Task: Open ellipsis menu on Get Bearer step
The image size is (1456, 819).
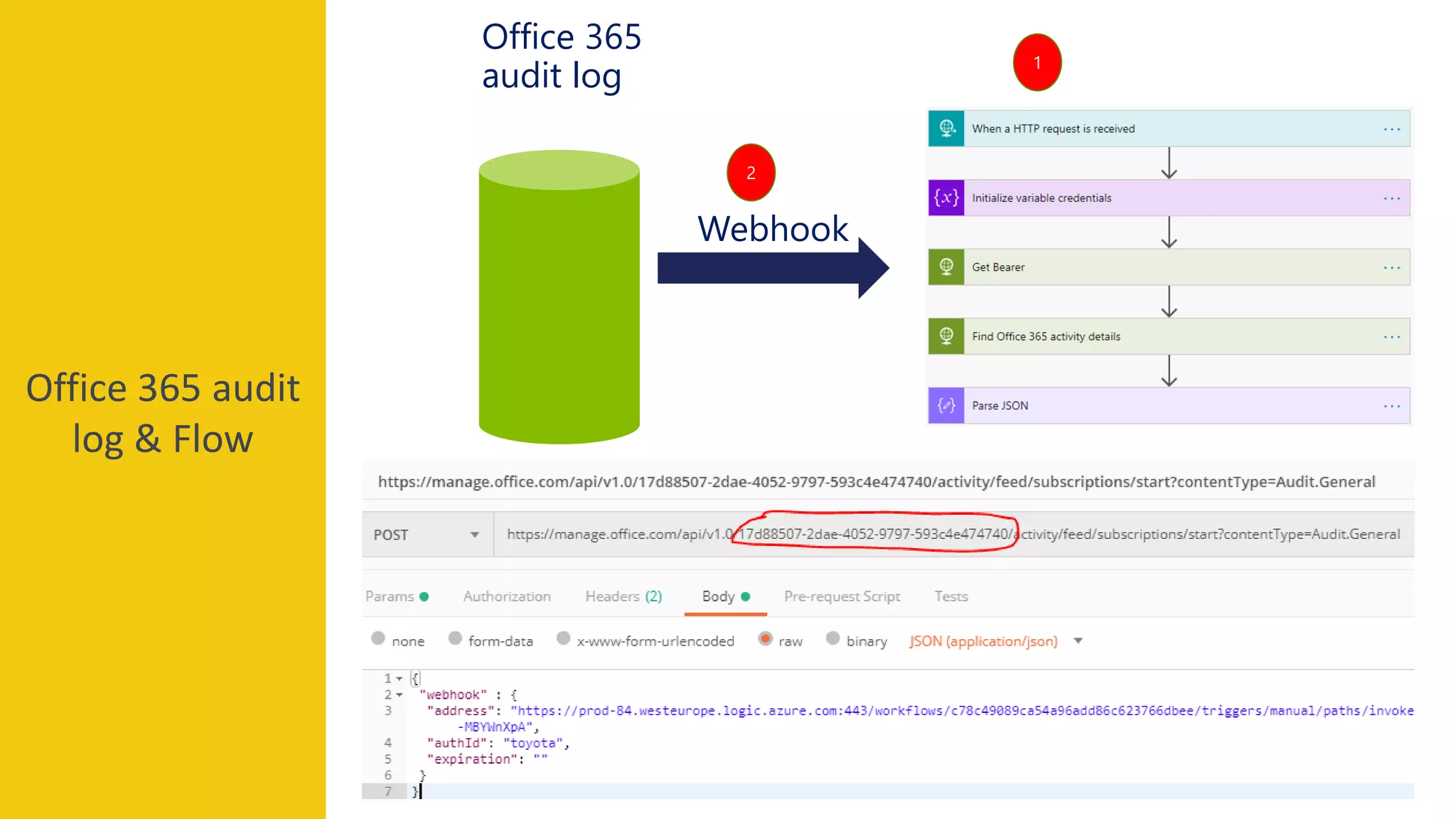Action: [1392, 268]
